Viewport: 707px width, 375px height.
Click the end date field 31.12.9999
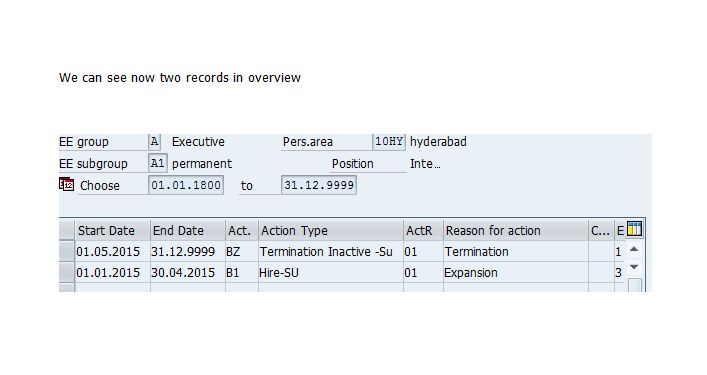click(x=319, y=185)
